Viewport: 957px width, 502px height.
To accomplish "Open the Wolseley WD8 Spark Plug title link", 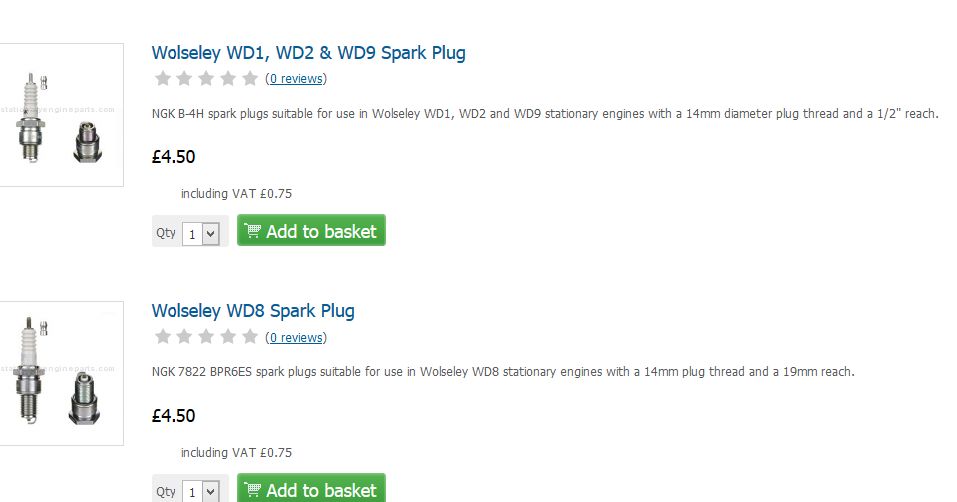I will point(253,311).
